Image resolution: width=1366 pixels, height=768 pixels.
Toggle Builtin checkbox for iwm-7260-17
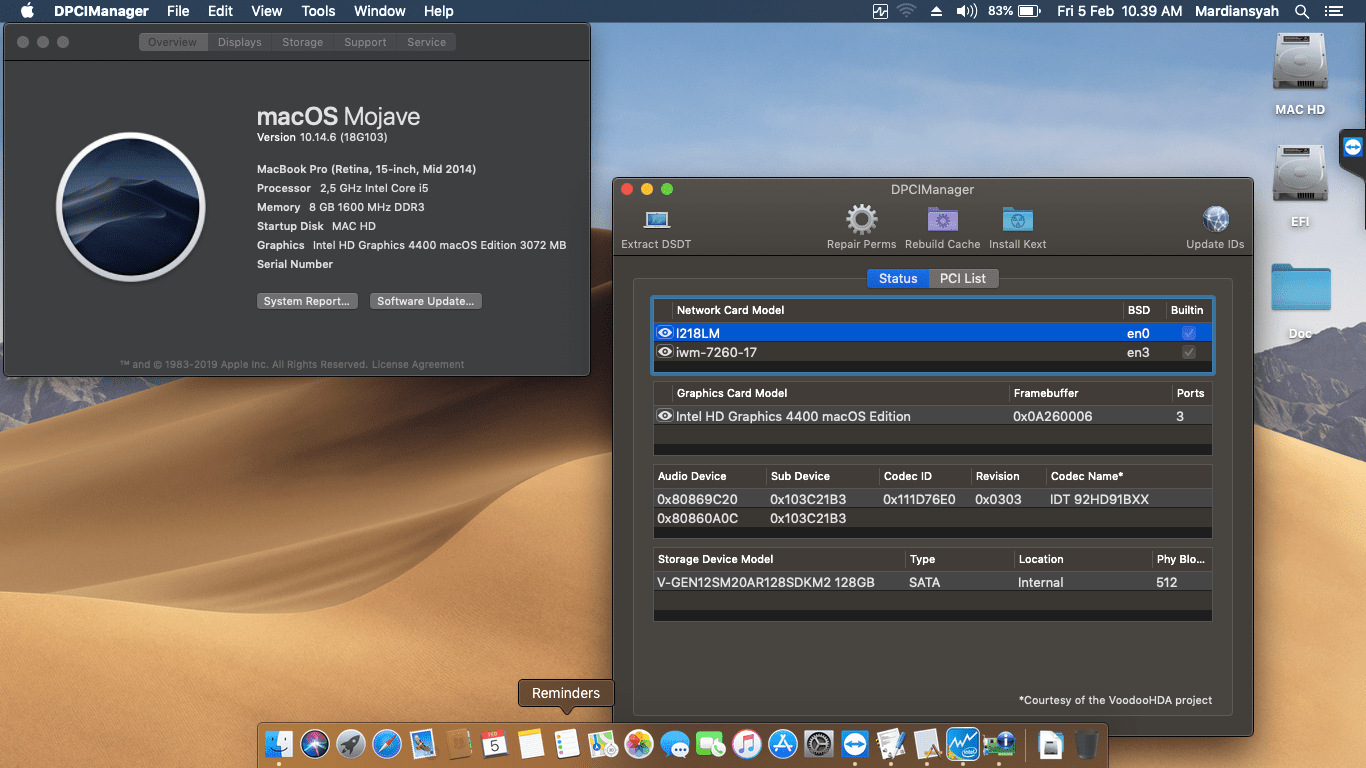pos(1188,352)
